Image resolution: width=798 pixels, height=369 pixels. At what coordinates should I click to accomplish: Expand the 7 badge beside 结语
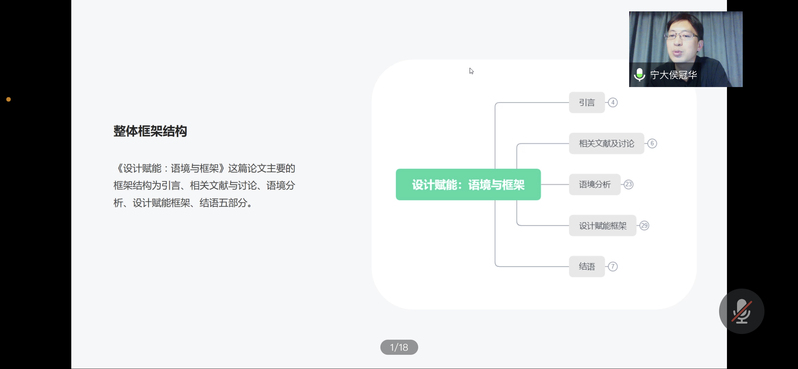click(613, 266)
